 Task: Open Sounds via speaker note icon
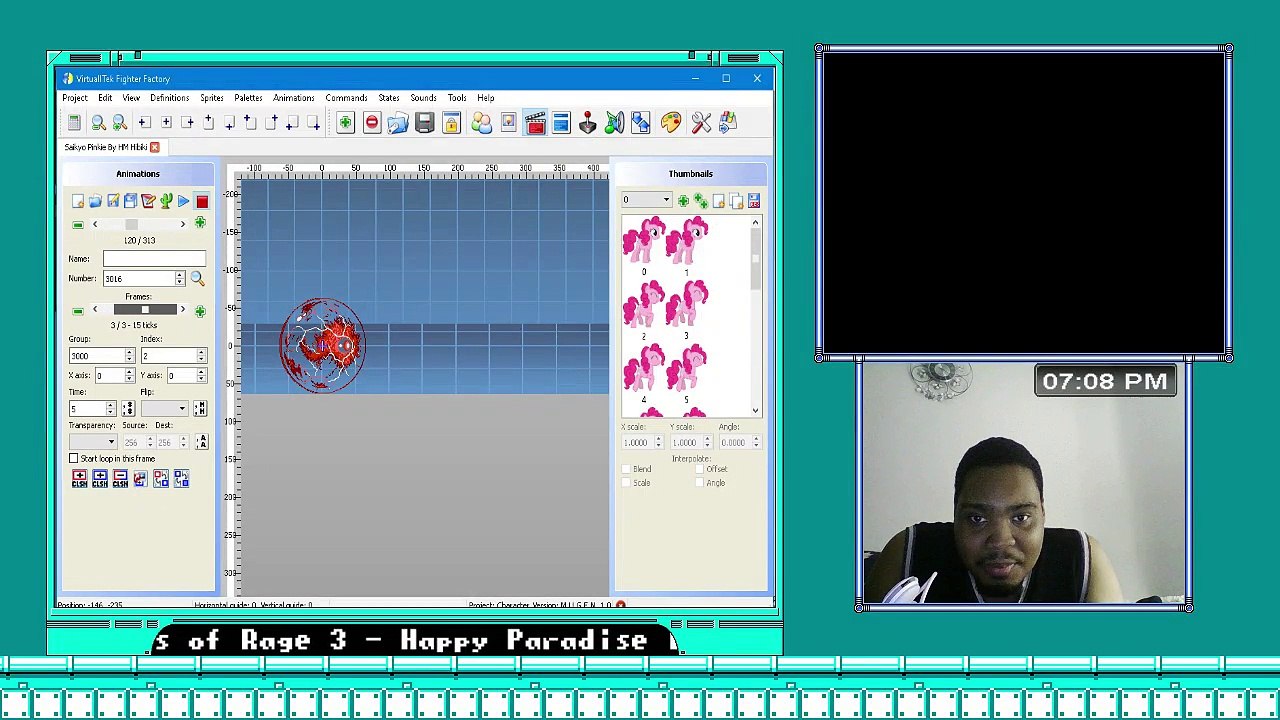coord(614,122)
